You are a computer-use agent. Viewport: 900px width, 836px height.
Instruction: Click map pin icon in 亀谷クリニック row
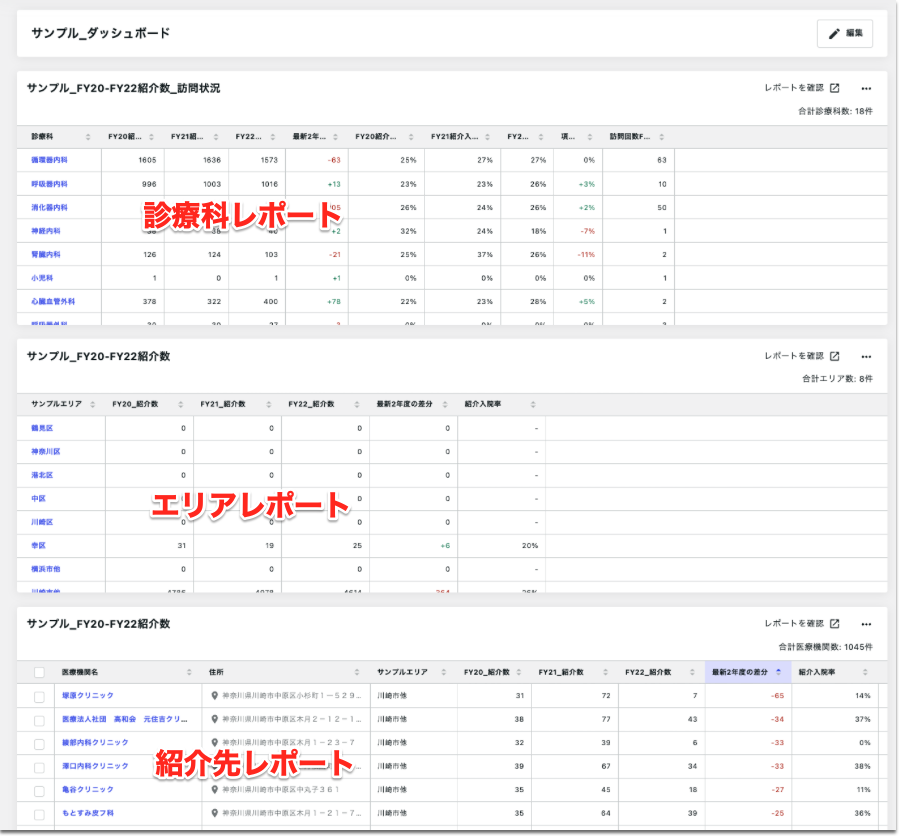215,789
